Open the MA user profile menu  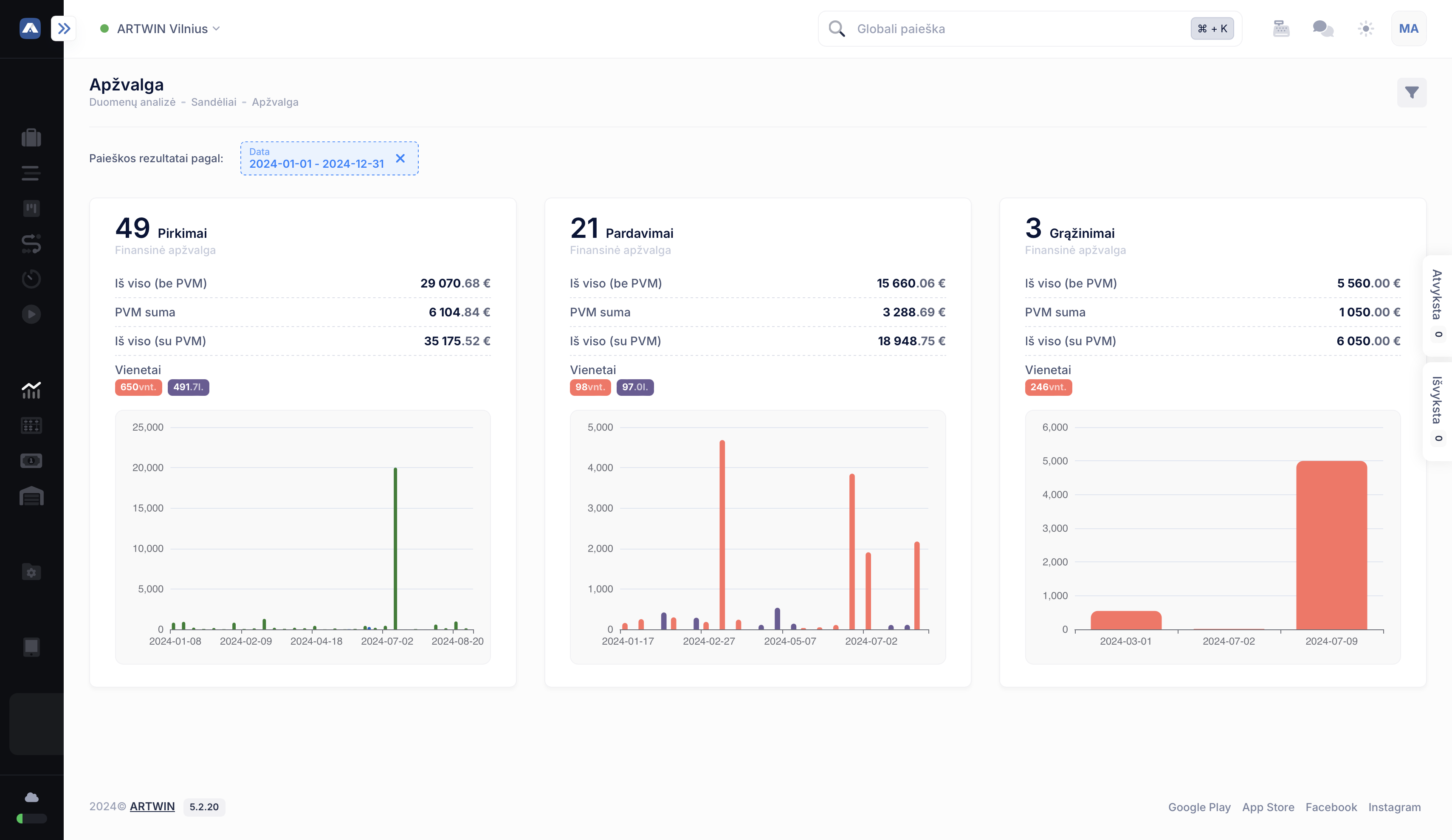(x=1408, y=28)
